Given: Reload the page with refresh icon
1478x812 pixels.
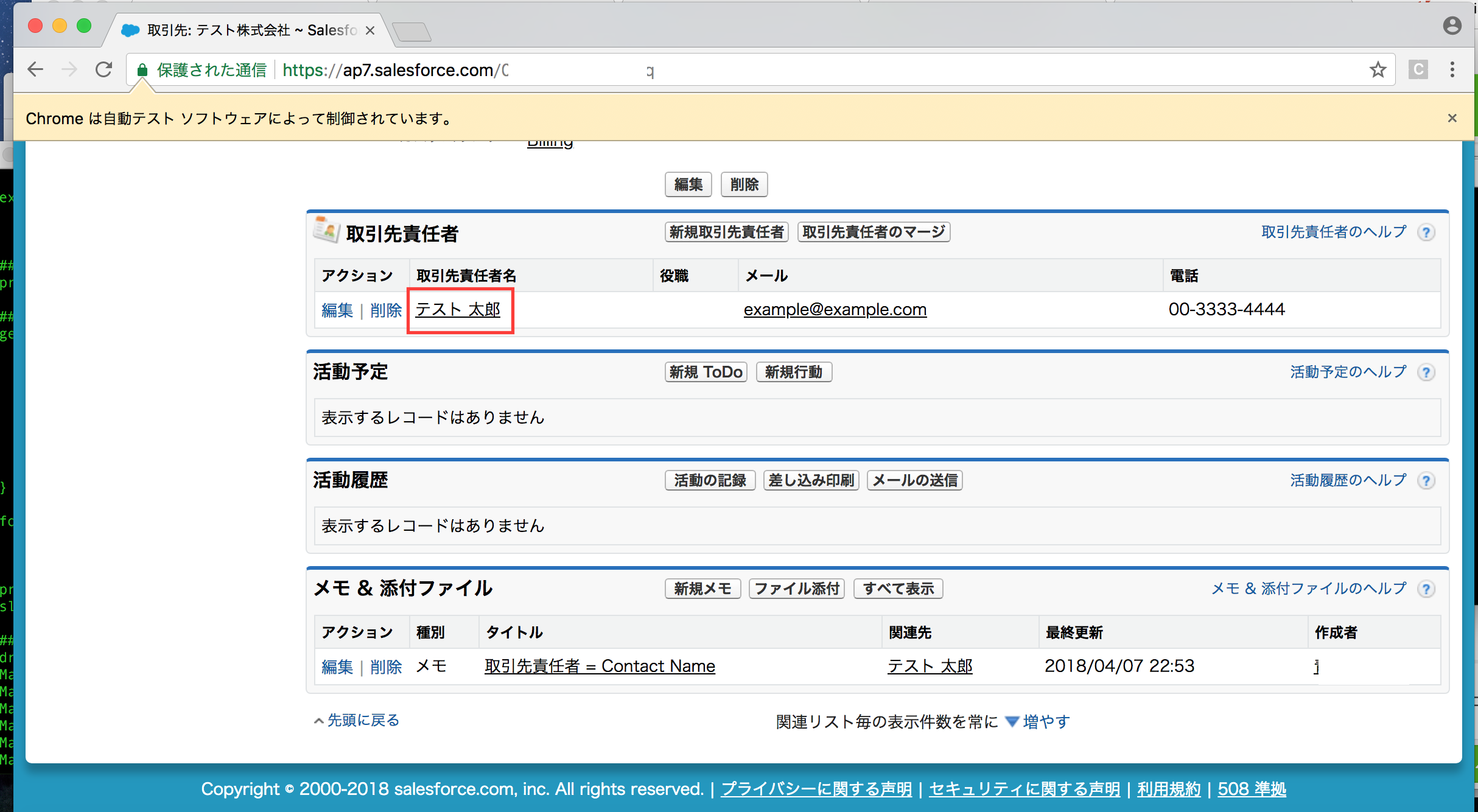Looking at the screenshot, I should tap(104, 70).
